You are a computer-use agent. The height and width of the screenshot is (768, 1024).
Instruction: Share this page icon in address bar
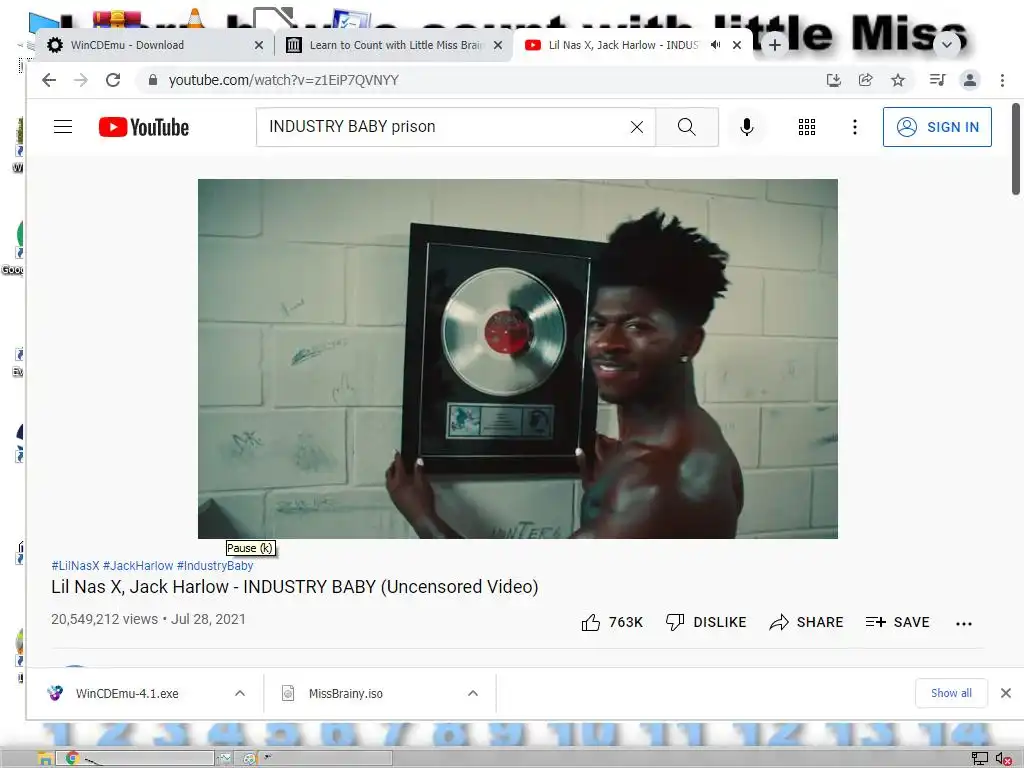click(865, 80)
